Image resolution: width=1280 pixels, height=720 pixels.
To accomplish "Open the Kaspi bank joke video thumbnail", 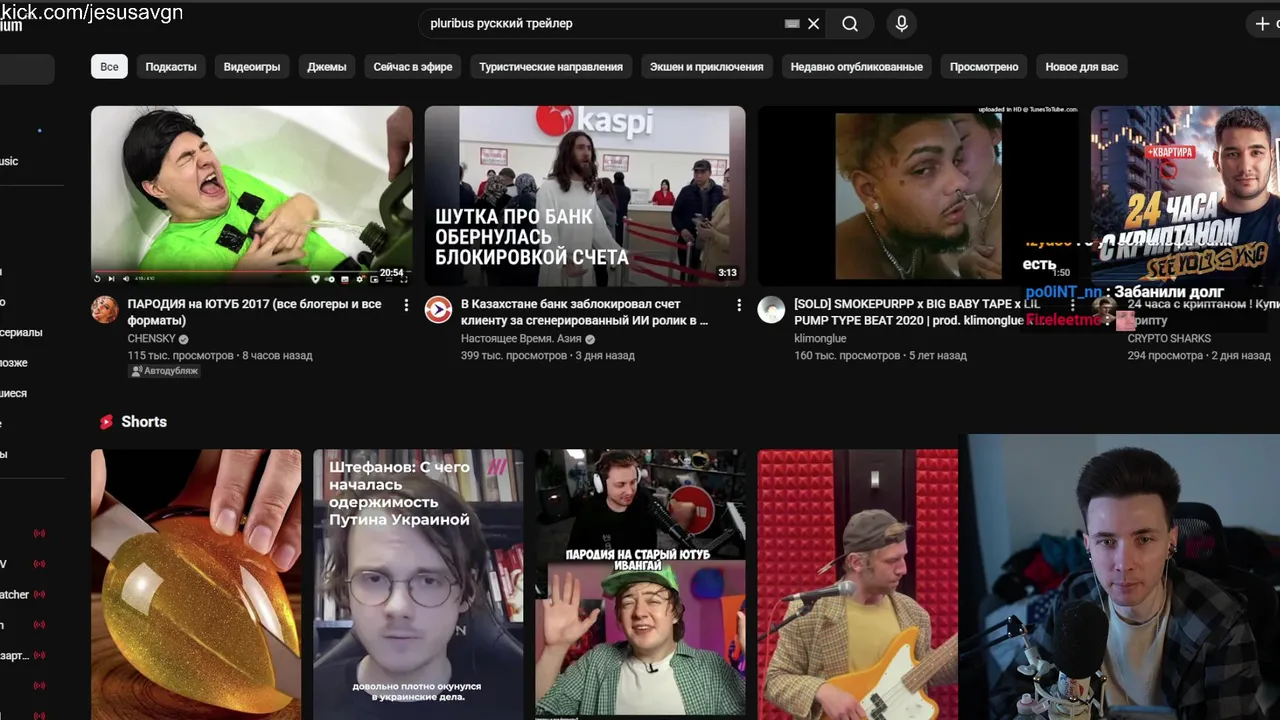I will [585, 196].
